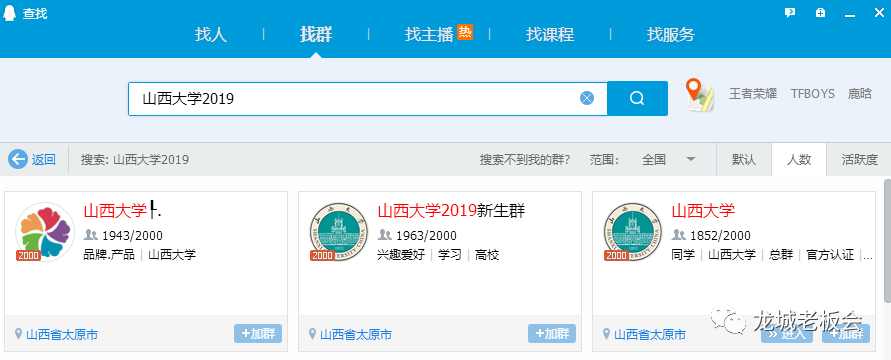Image resolution: width=891 pixels, height=360 pixels.
Task: Open the map location pin icon
Action: [700, 95]
